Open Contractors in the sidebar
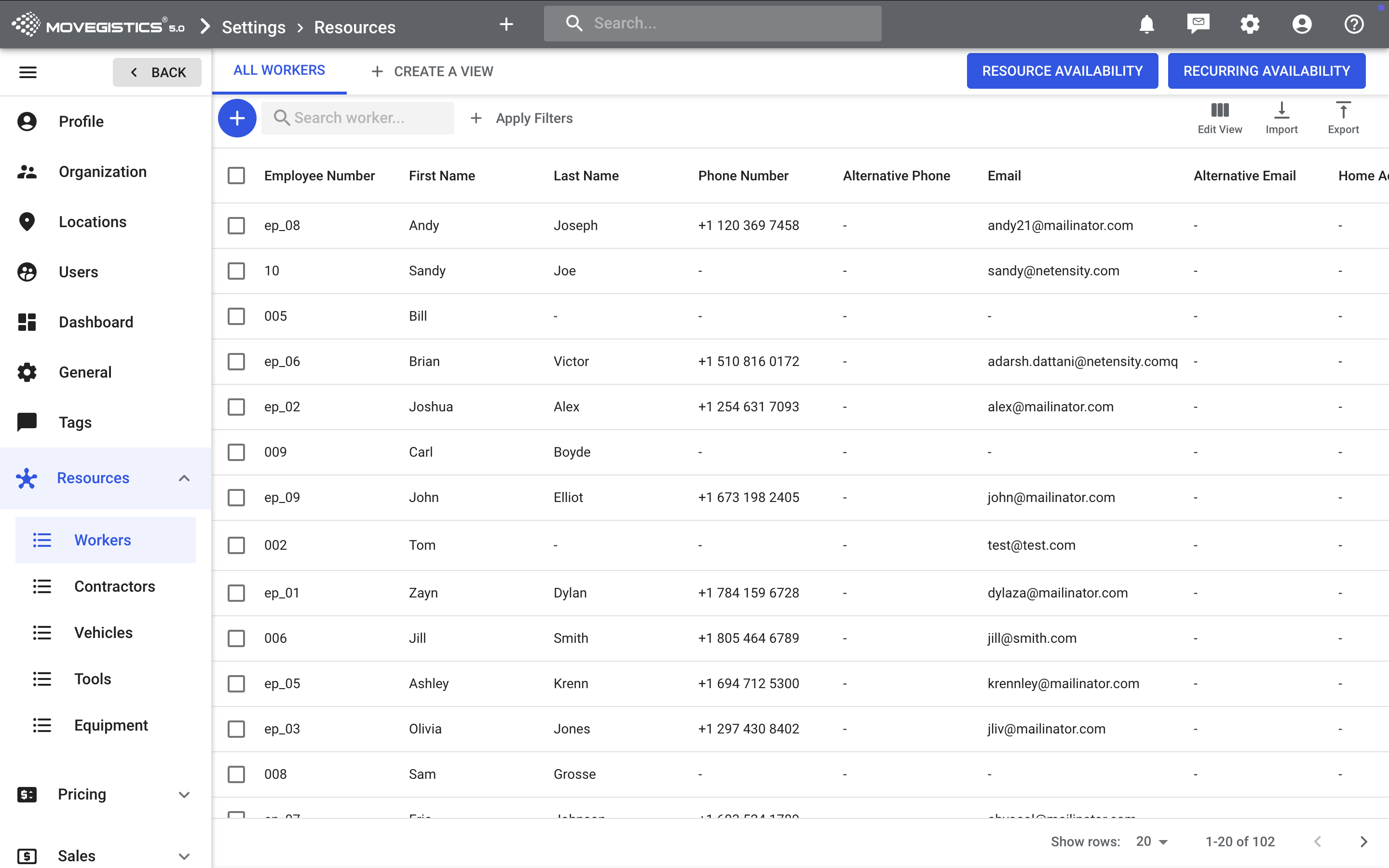 pos(114,586)
